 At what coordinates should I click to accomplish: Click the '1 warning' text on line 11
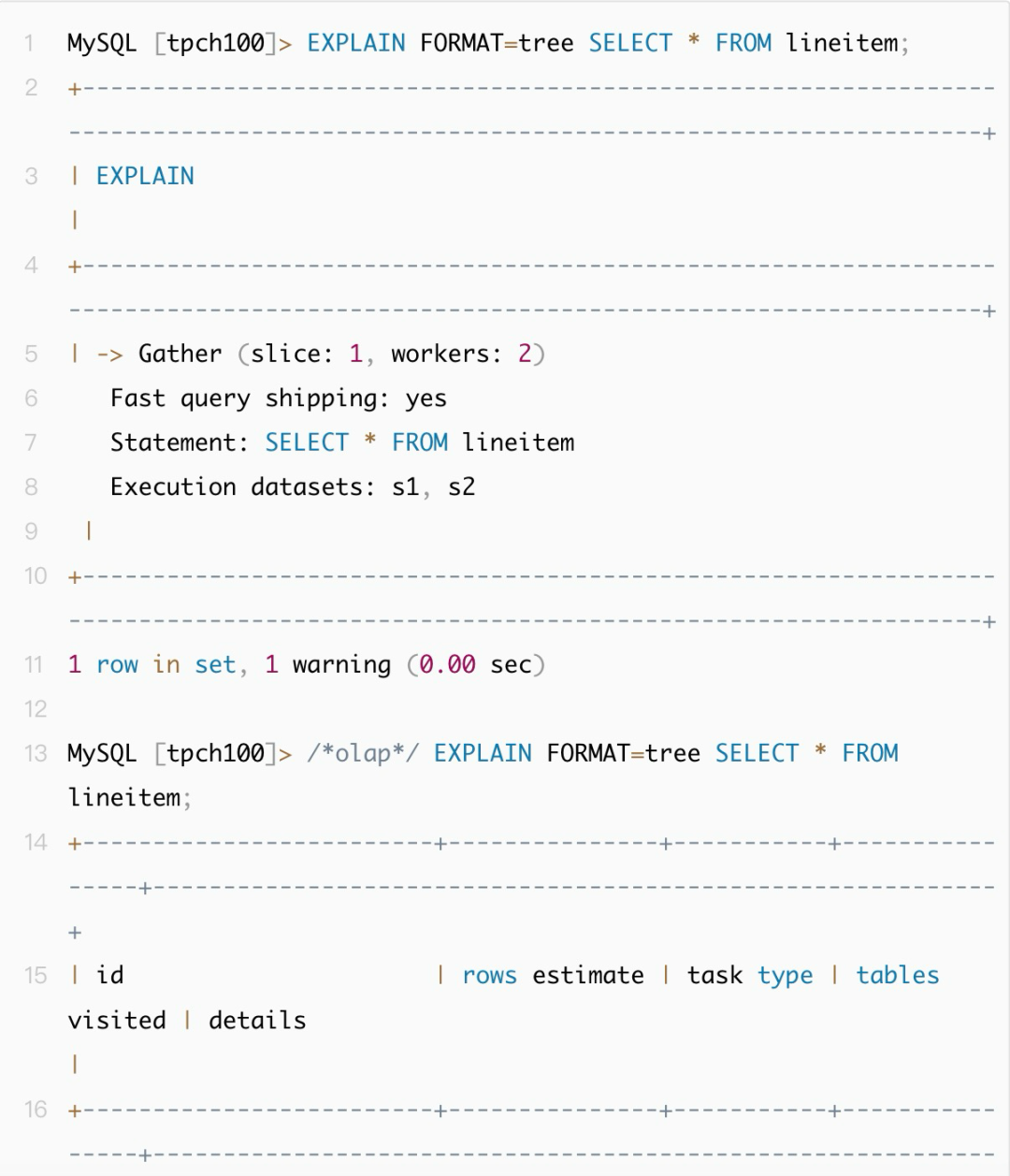tap(328, 665)
